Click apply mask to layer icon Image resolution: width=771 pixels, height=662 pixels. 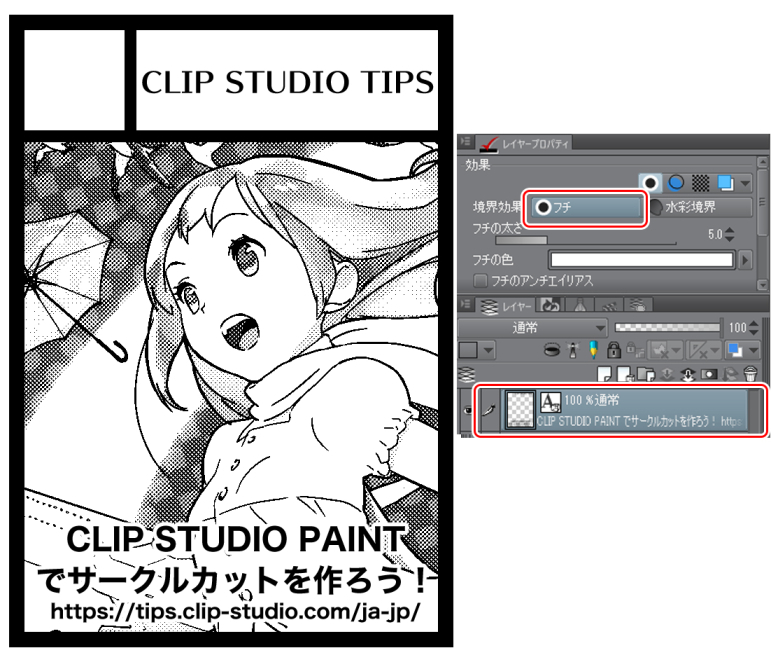pos(730,374)
